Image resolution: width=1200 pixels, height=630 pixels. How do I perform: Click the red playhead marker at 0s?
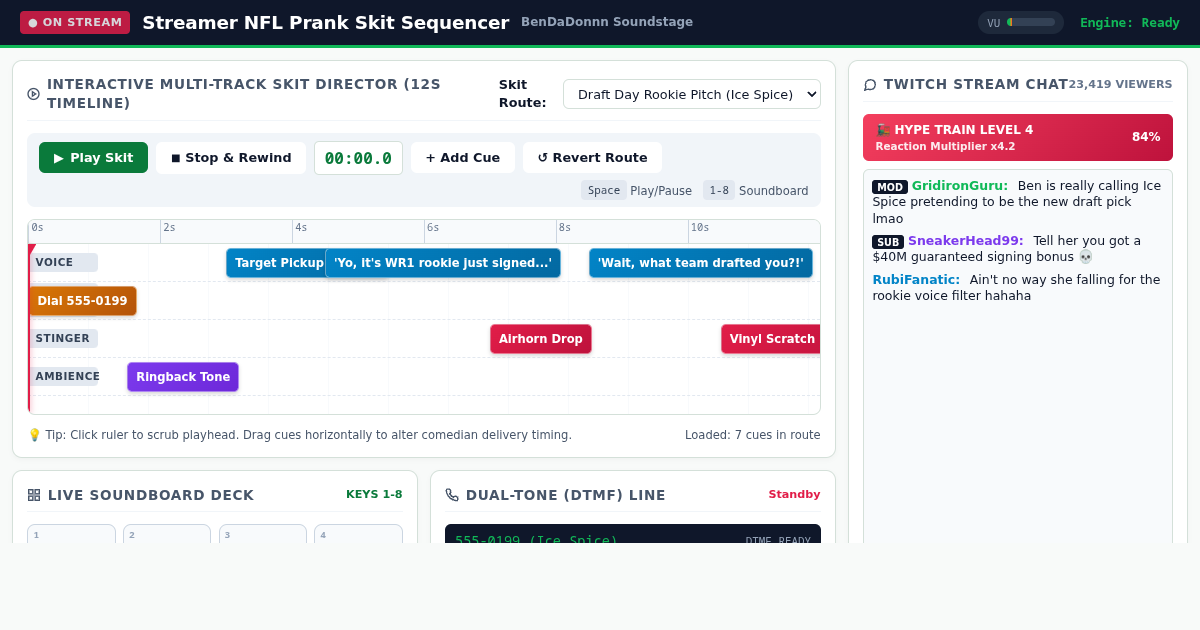(31, 249)
